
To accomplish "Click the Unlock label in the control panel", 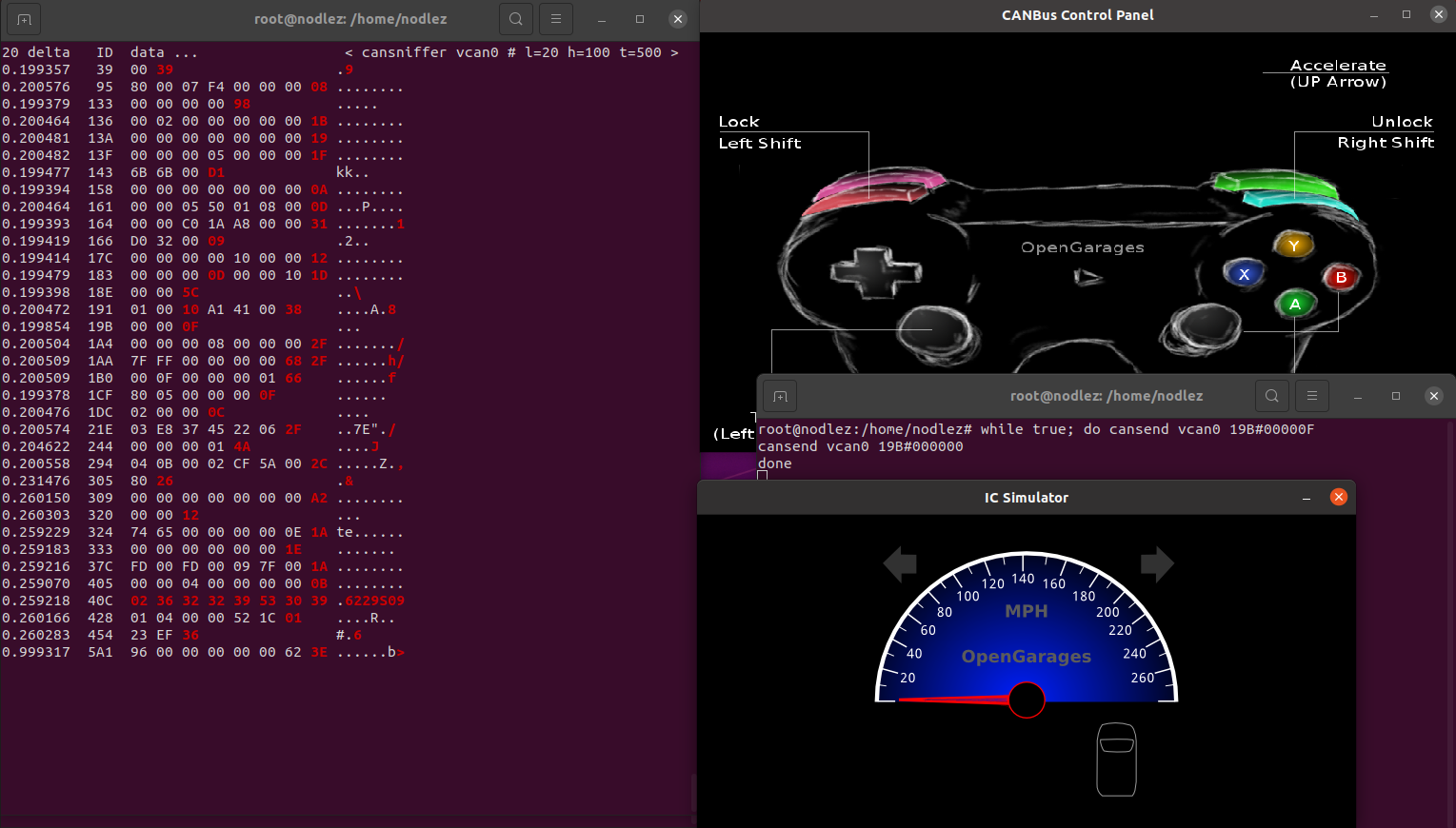I will 1402,122.
